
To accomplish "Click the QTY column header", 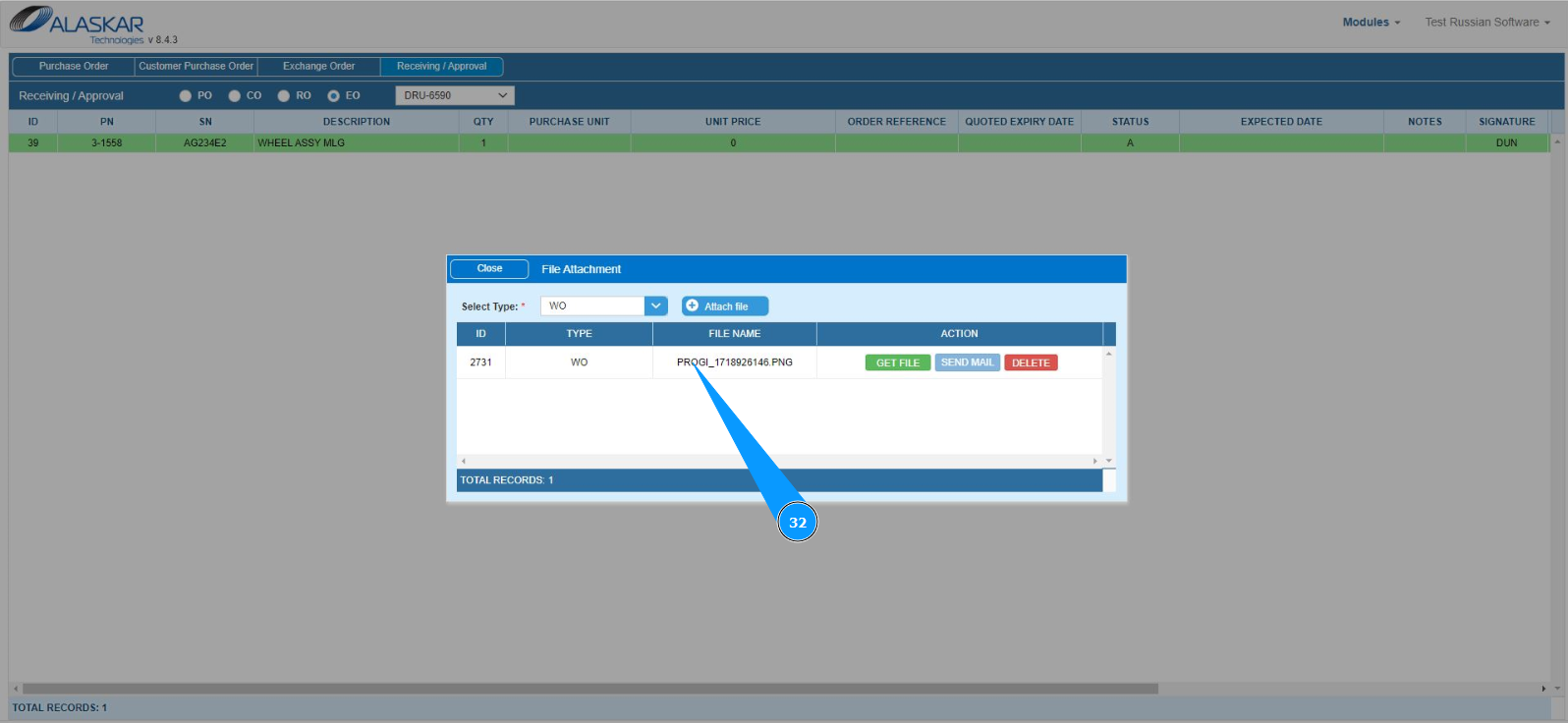I will (483, 122).
